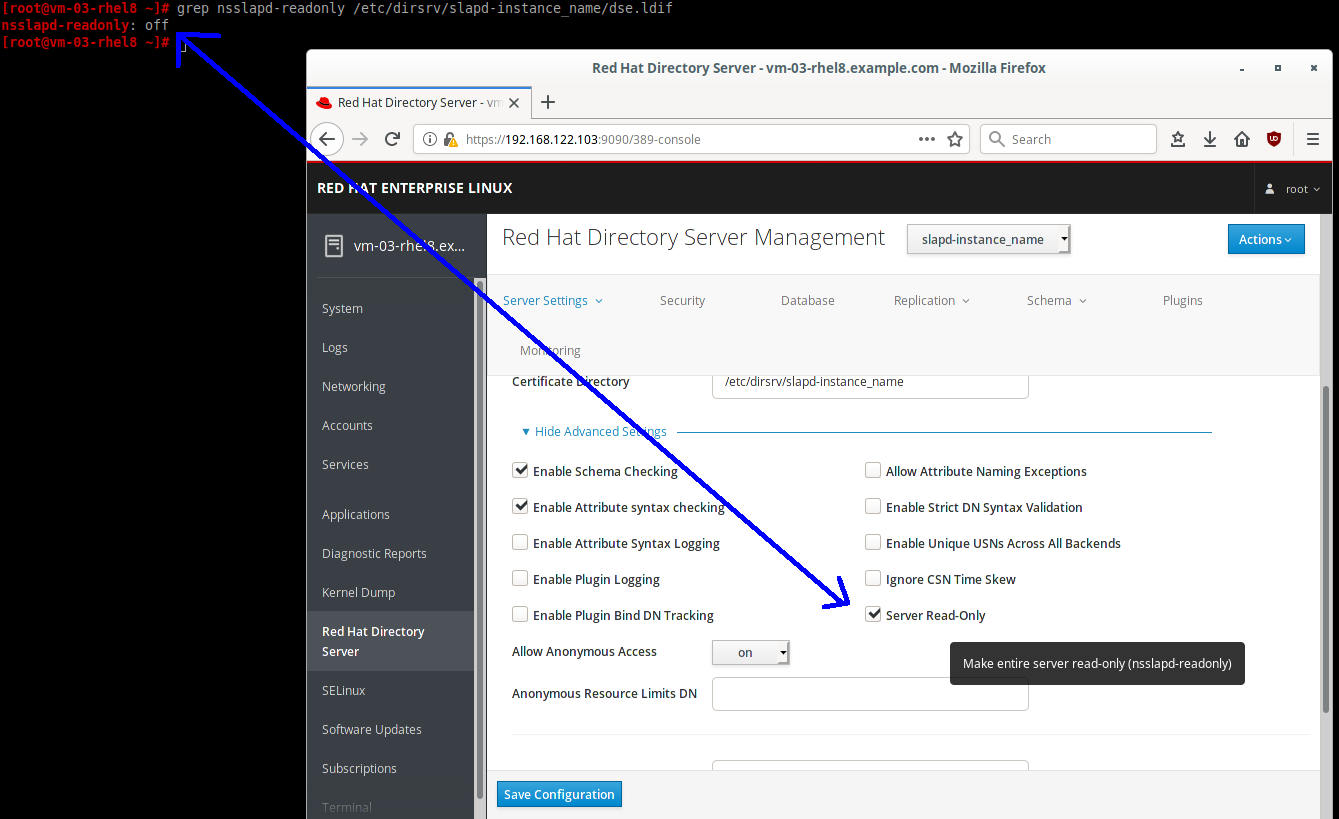Click the Firefox forward arrow
Viewport: 1339px width, 819px height.
pos(360,139)
